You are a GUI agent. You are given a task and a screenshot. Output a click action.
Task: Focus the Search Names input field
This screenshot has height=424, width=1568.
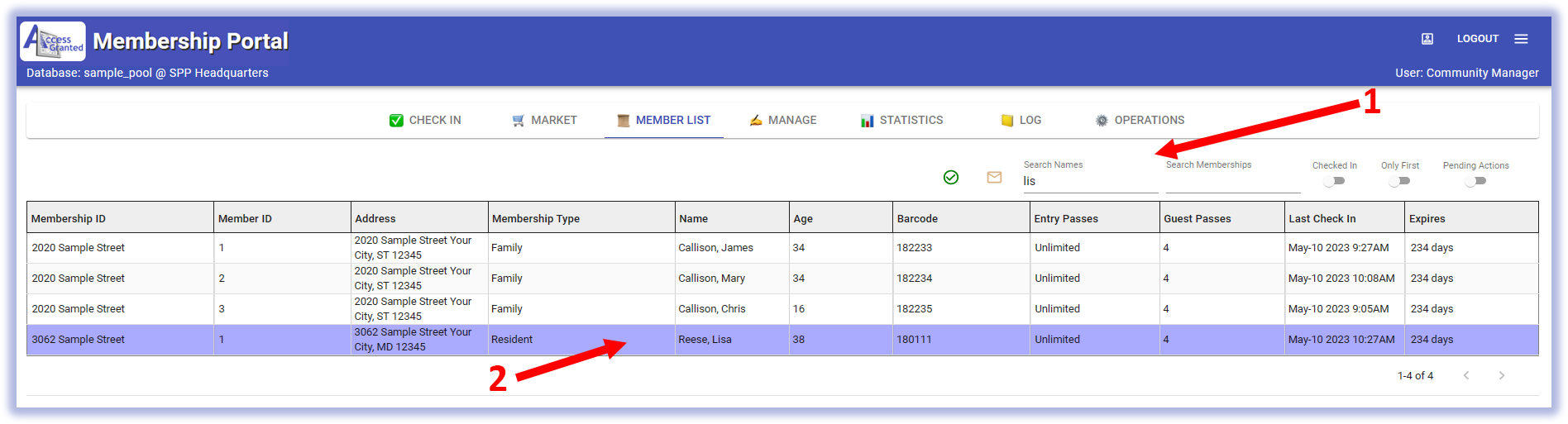1089,182
